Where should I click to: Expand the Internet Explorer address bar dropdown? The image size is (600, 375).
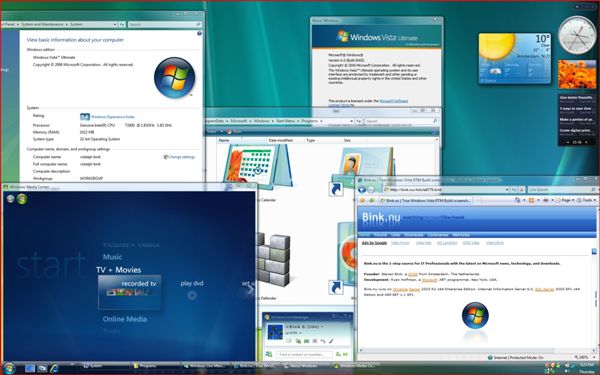pos(507,189)
